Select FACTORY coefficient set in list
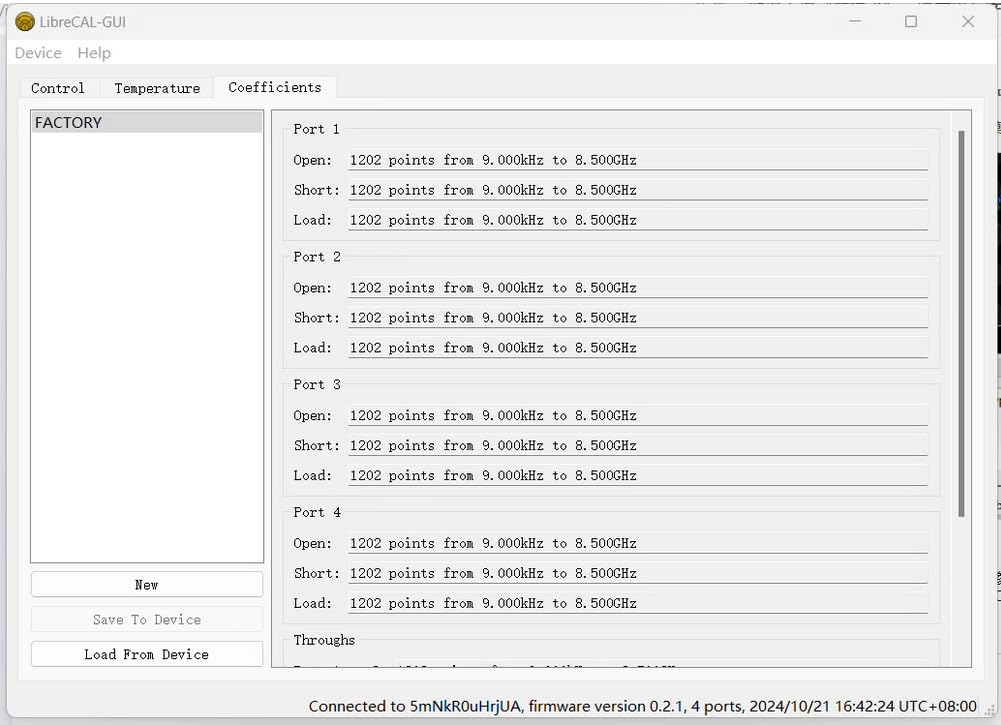 (146, 123)
